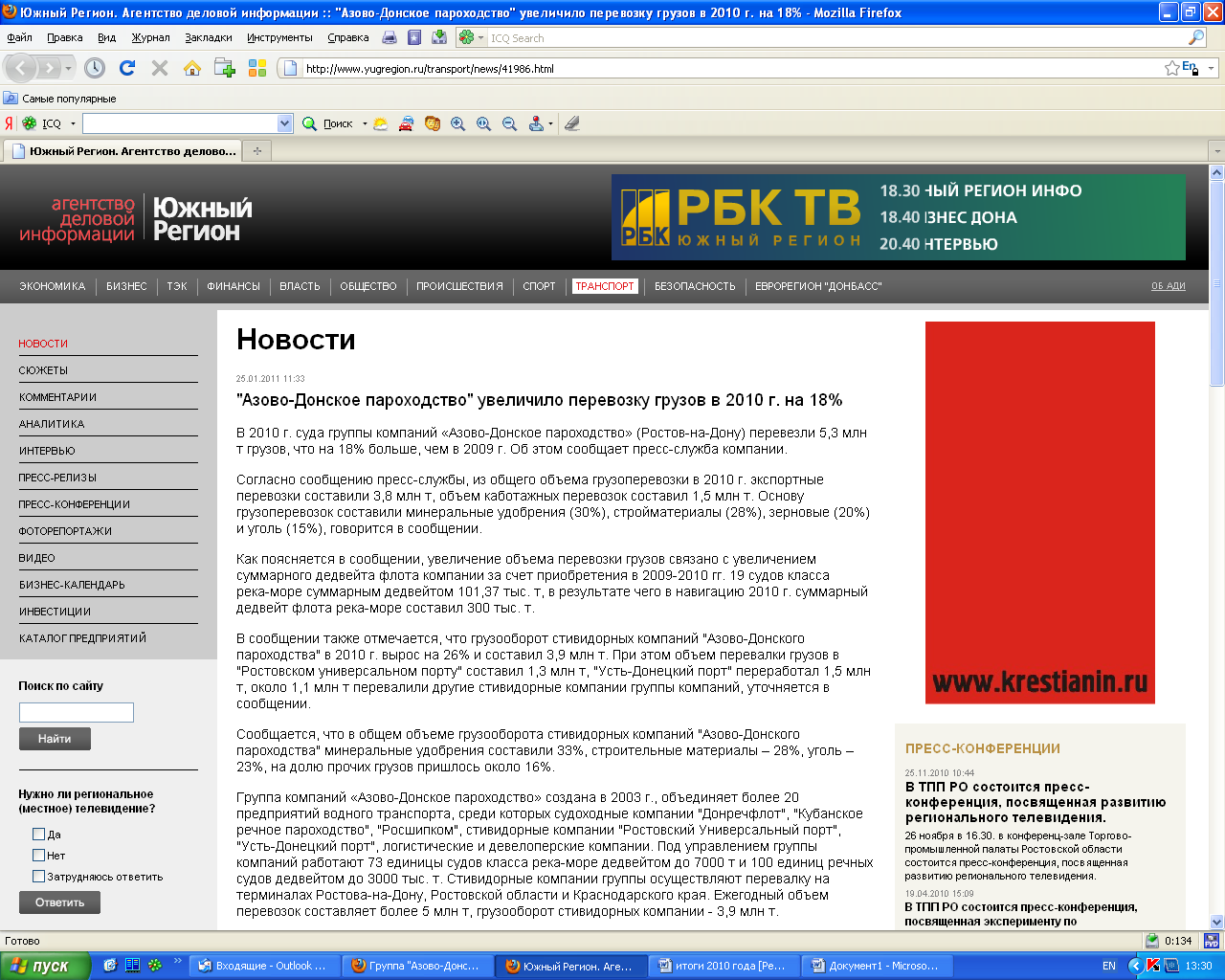Open the back/forward history dropdown arrow
The image size is (1225, 980).
click(x=69, y=68)
